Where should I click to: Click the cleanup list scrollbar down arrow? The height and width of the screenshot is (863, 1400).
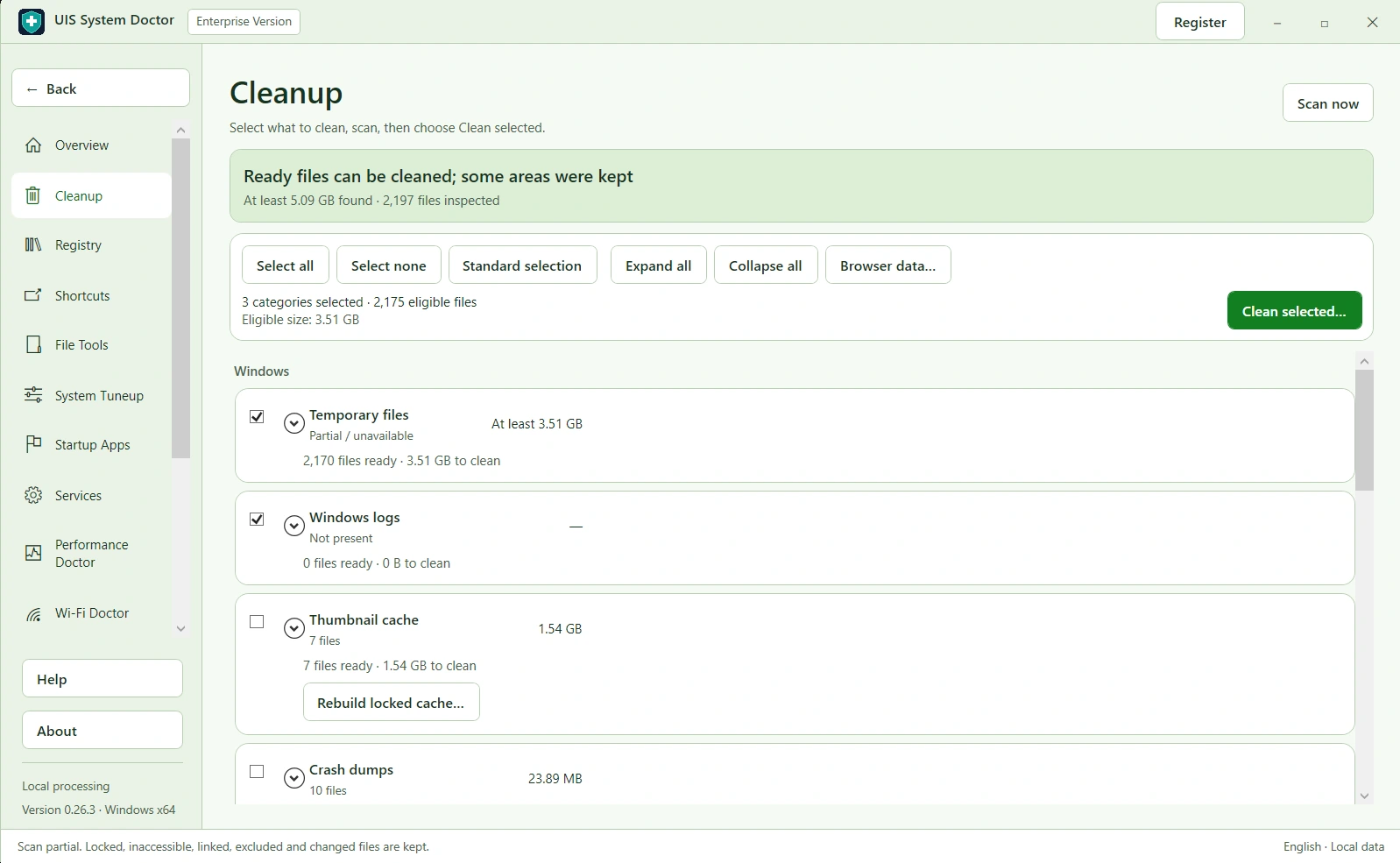(1364, 796)
